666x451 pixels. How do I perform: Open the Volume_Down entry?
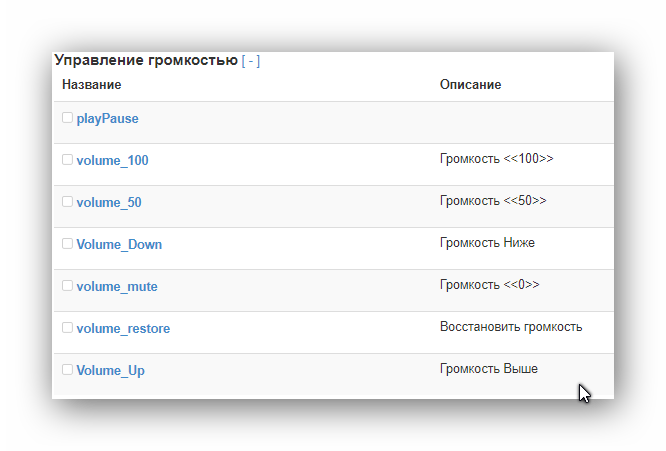point(119,245)
